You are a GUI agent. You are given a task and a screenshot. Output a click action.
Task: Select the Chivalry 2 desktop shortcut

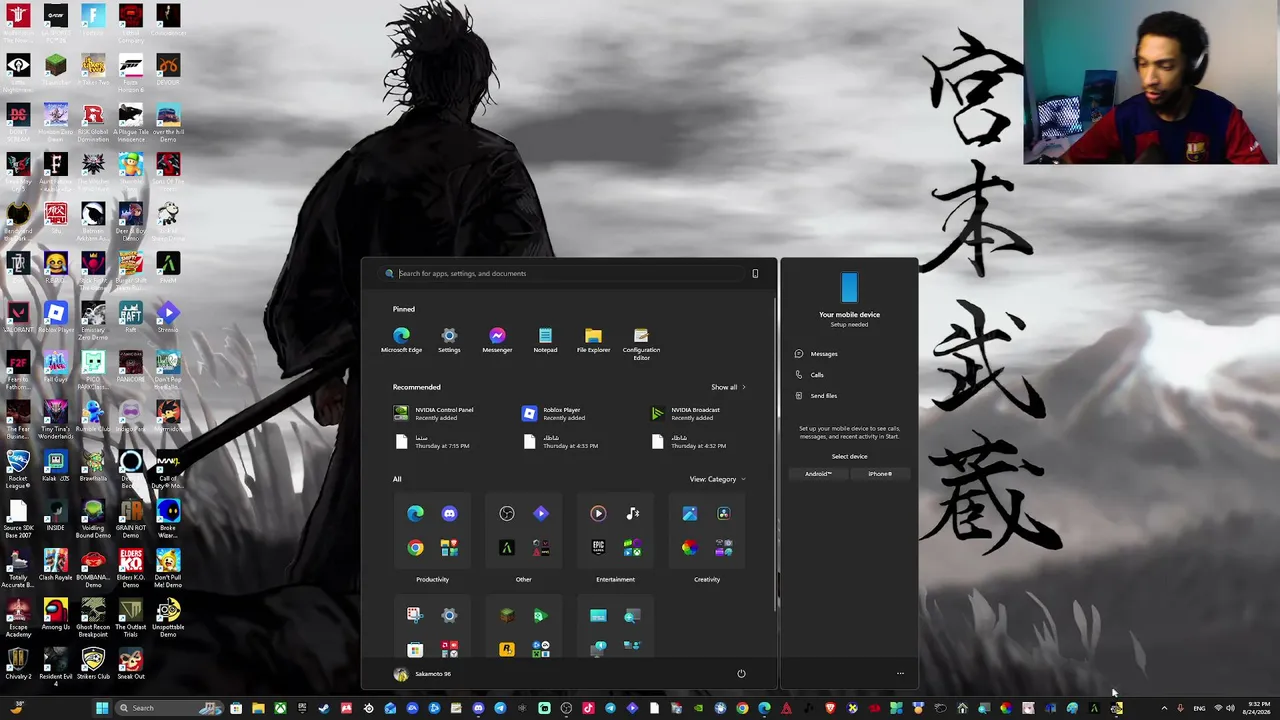(18, 663)
